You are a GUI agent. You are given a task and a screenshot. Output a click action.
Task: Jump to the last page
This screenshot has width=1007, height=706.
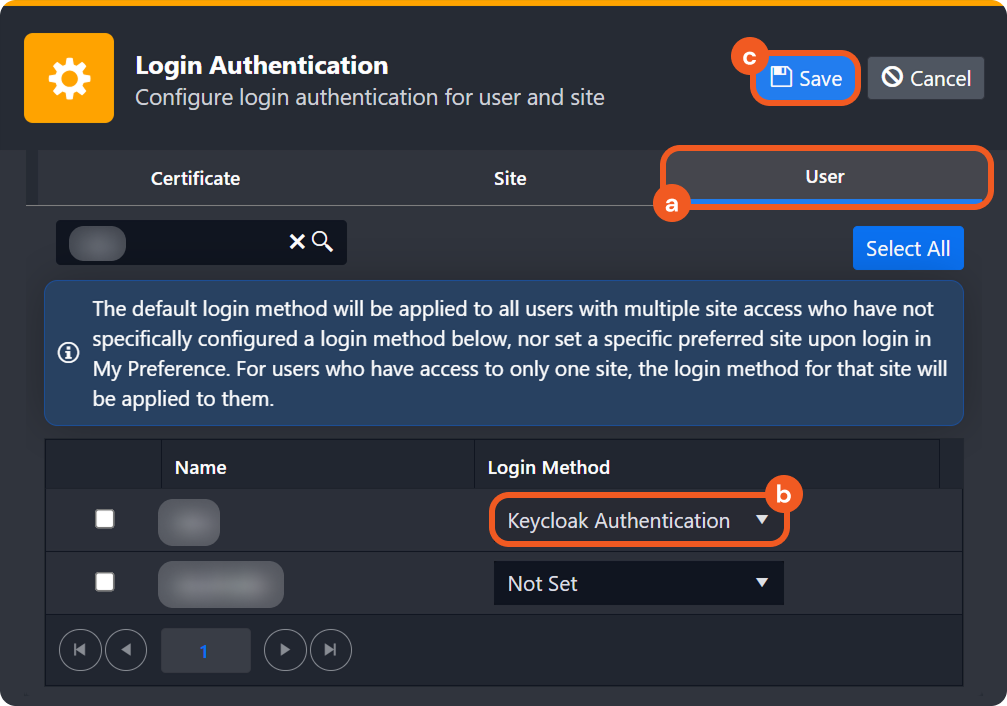pyautogui.click(x=331, y=650)
